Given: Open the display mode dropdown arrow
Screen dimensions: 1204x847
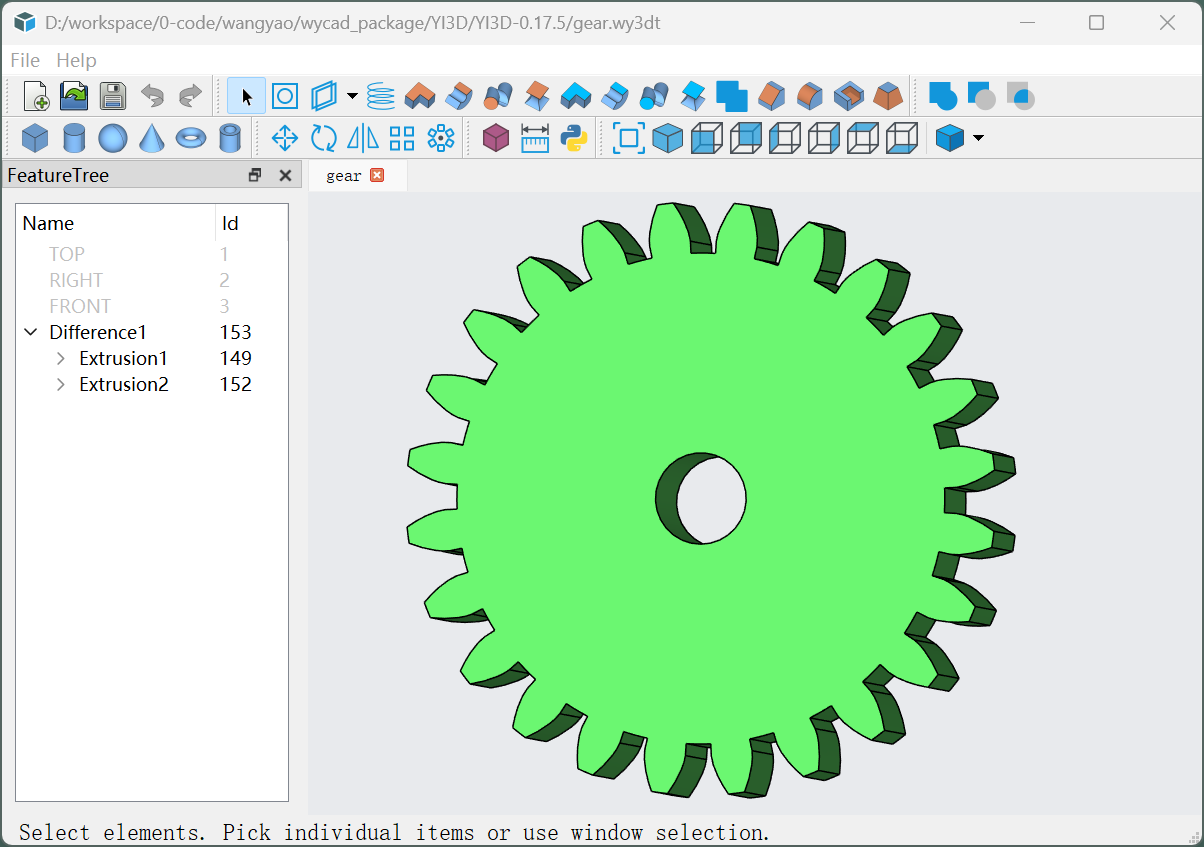Looking at the screenshot, I should 978,138.
